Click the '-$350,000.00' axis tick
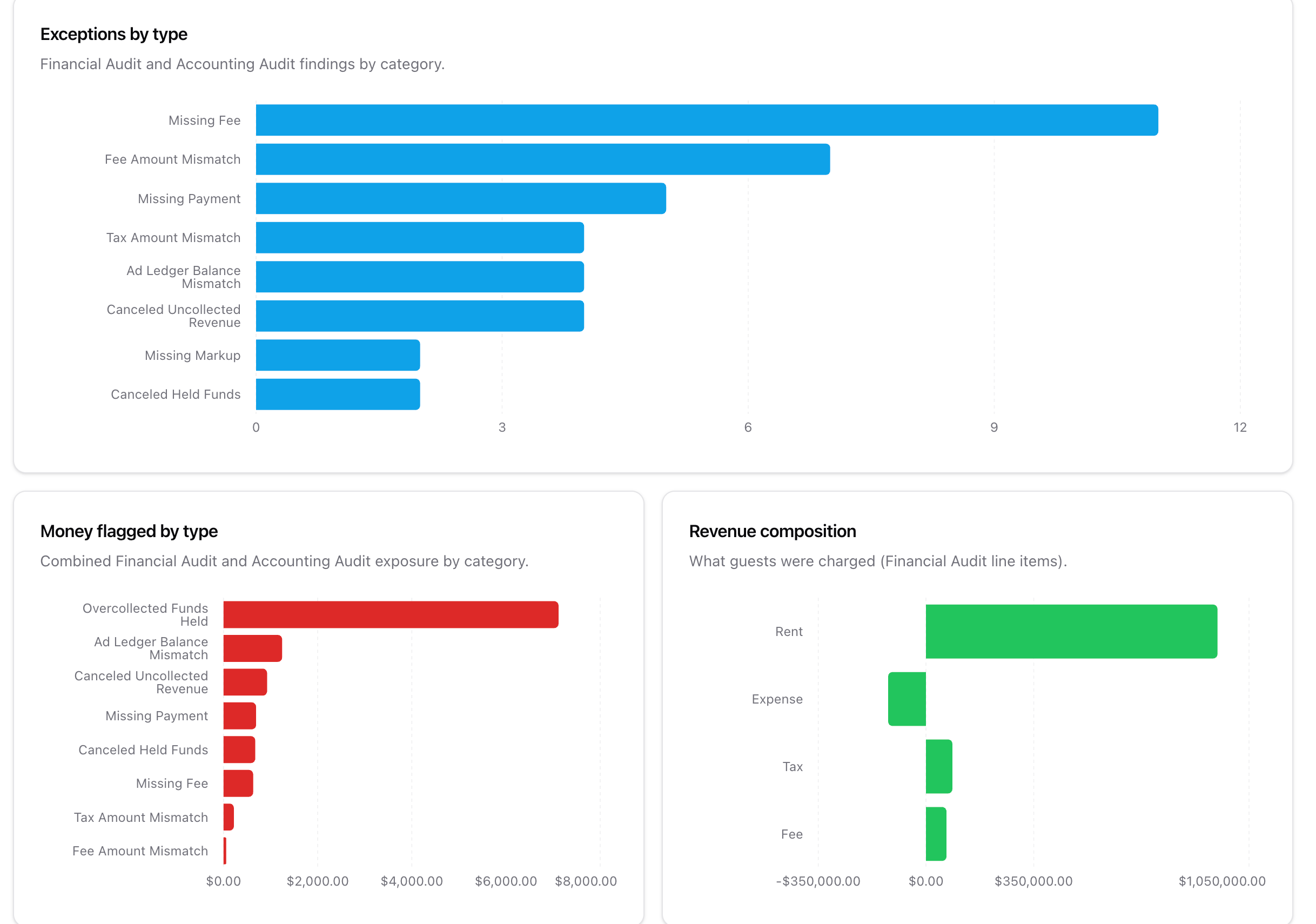The height and width of the screenshot is (924, 1316). point(818,882)
